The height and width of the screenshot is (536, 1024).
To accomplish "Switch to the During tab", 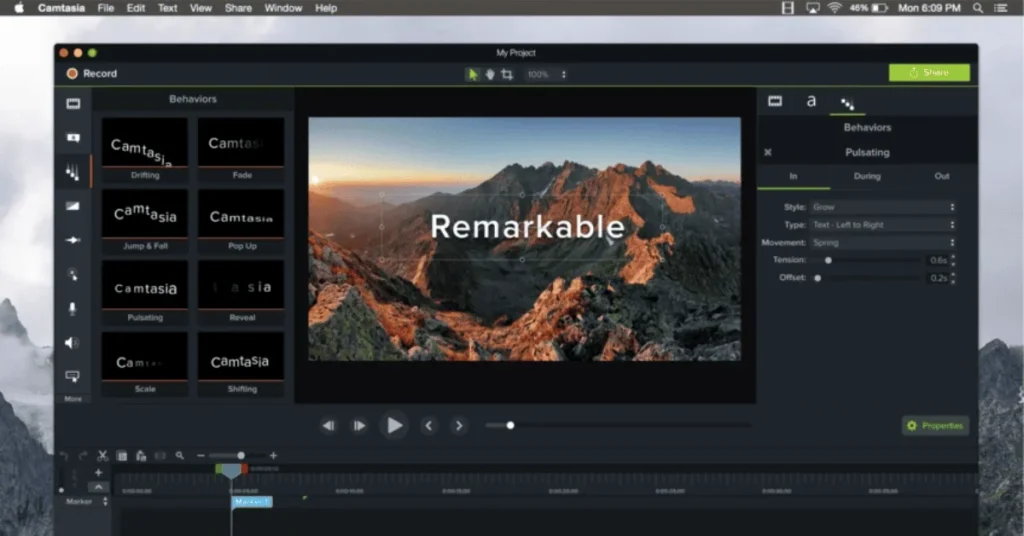I will point(867,176).
